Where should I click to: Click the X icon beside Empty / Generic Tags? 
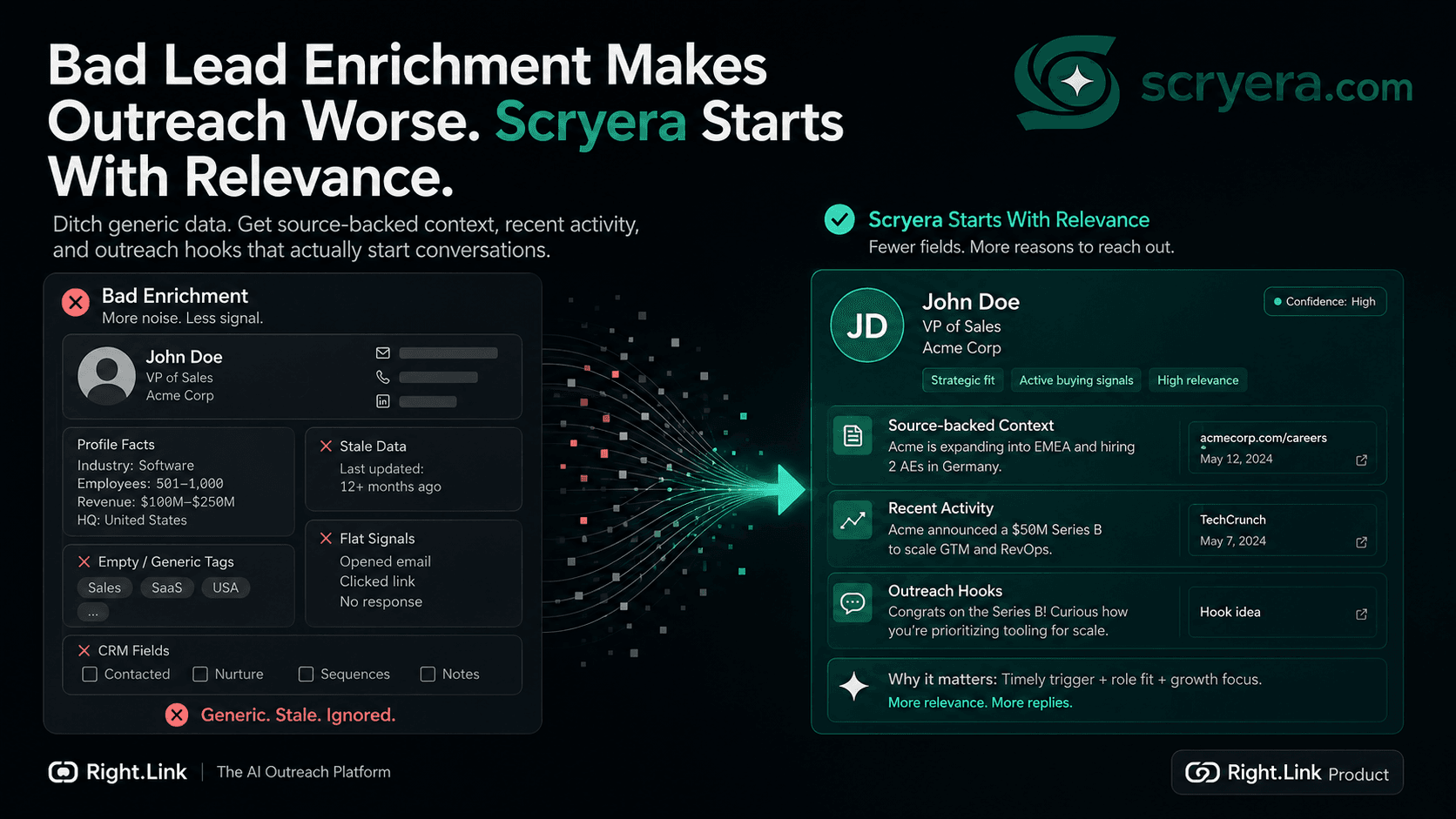[84, 561]
